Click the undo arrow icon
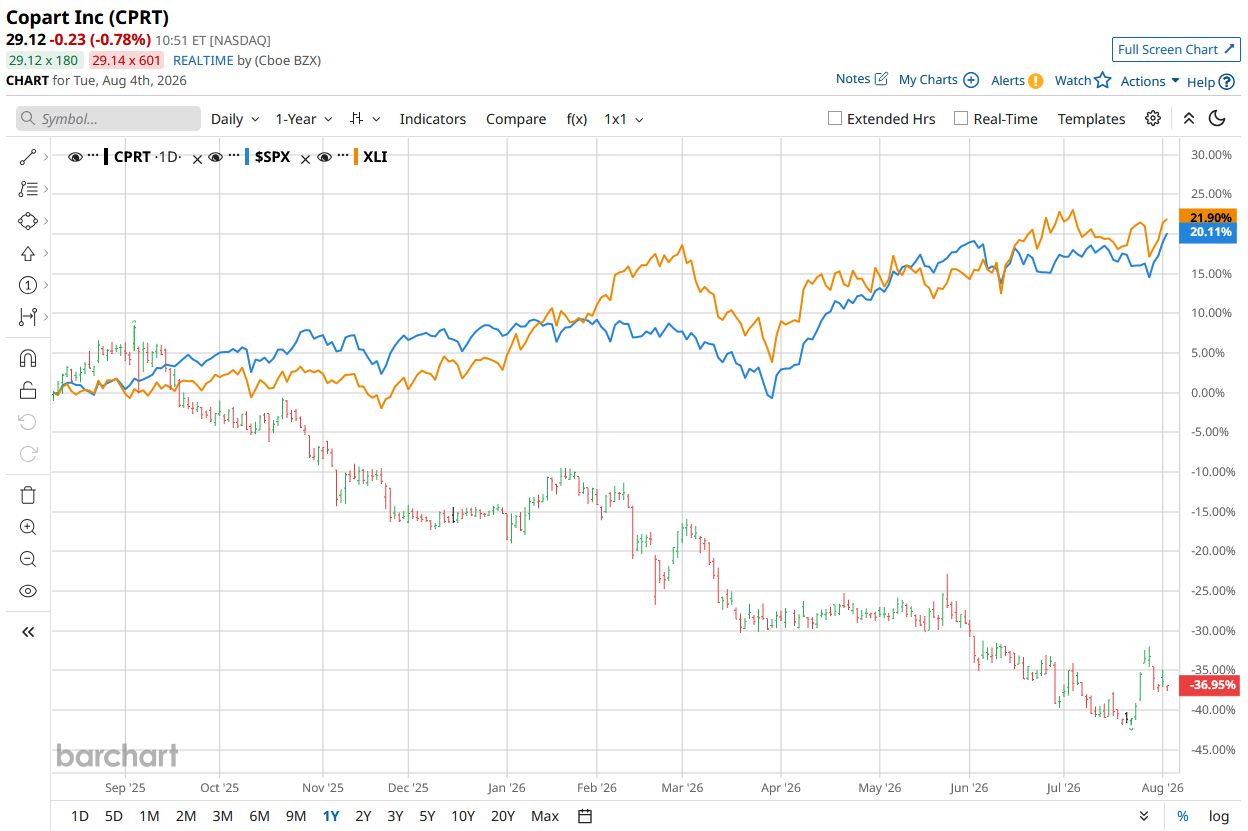The height and width of the screenshot is (831, 1248). pos(28,422)
